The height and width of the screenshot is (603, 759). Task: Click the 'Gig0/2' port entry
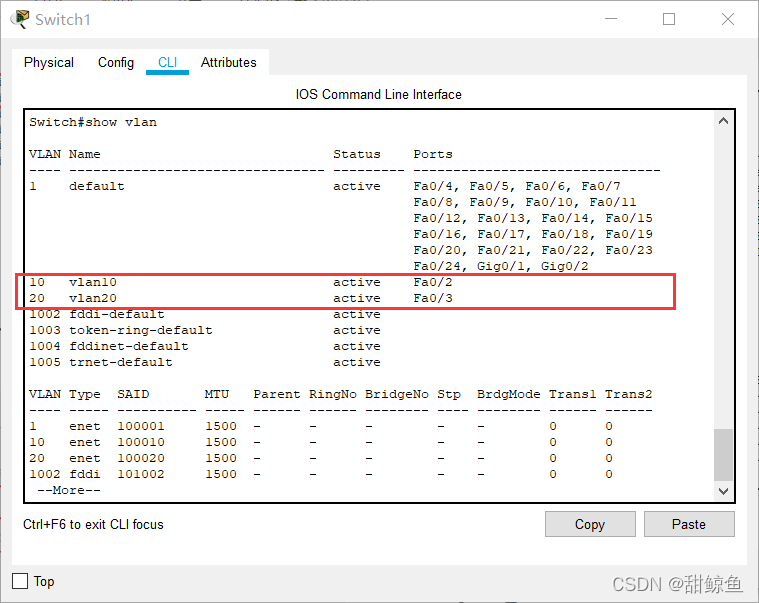point(564,266)
